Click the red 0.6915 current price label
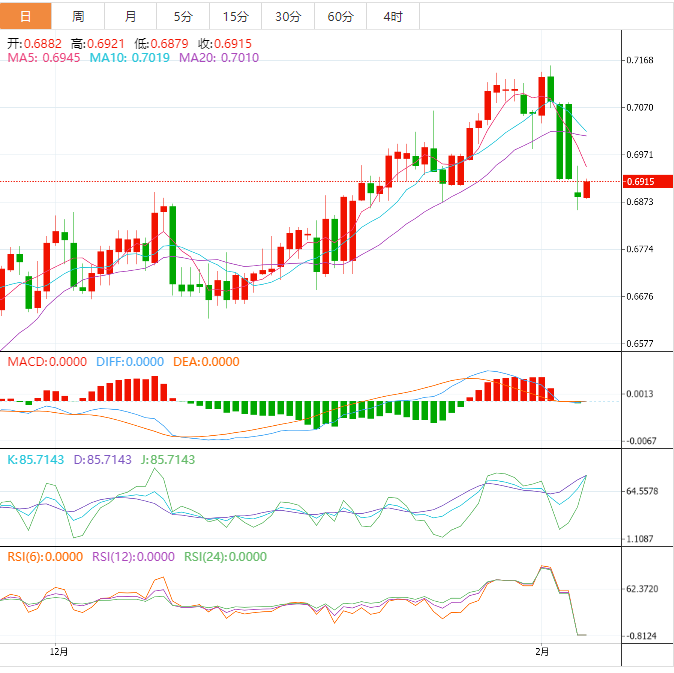The width and height of the screenshot is (674, 673). click(647, 181)
